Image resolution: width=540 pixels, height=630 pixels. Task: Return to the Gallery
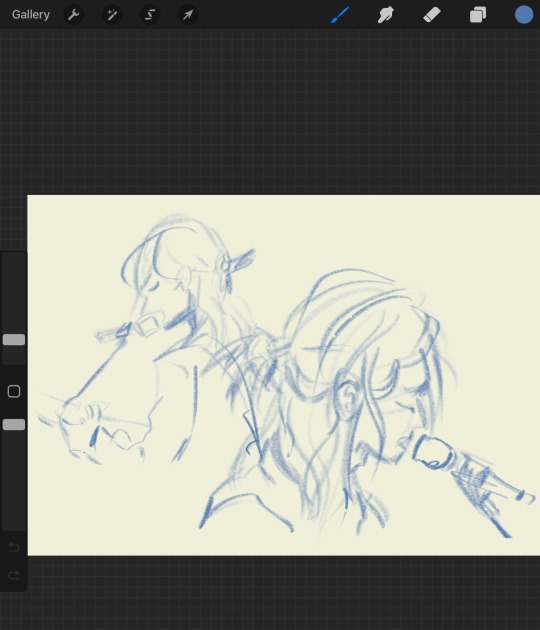31,14
